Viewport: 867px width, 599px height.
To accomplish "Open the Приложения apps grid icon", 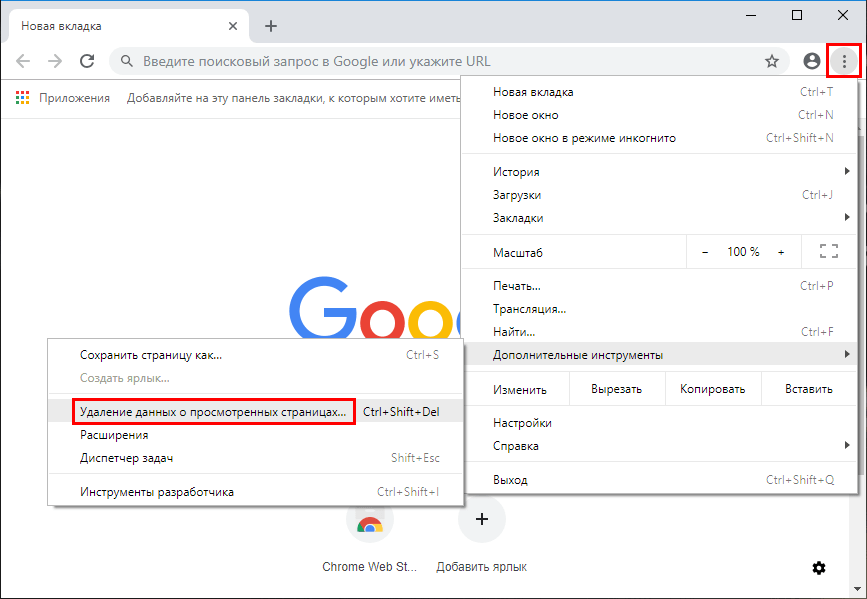I will pyautogui.click(x=23, y=98).
